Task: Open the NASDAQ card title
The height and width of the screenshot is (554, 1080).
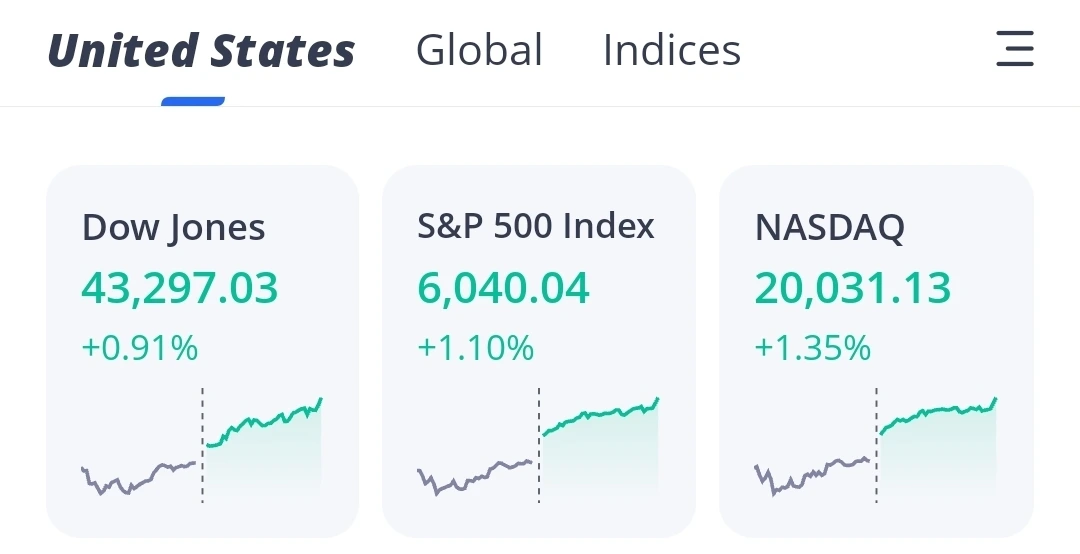Action: [x=829, y=228]
